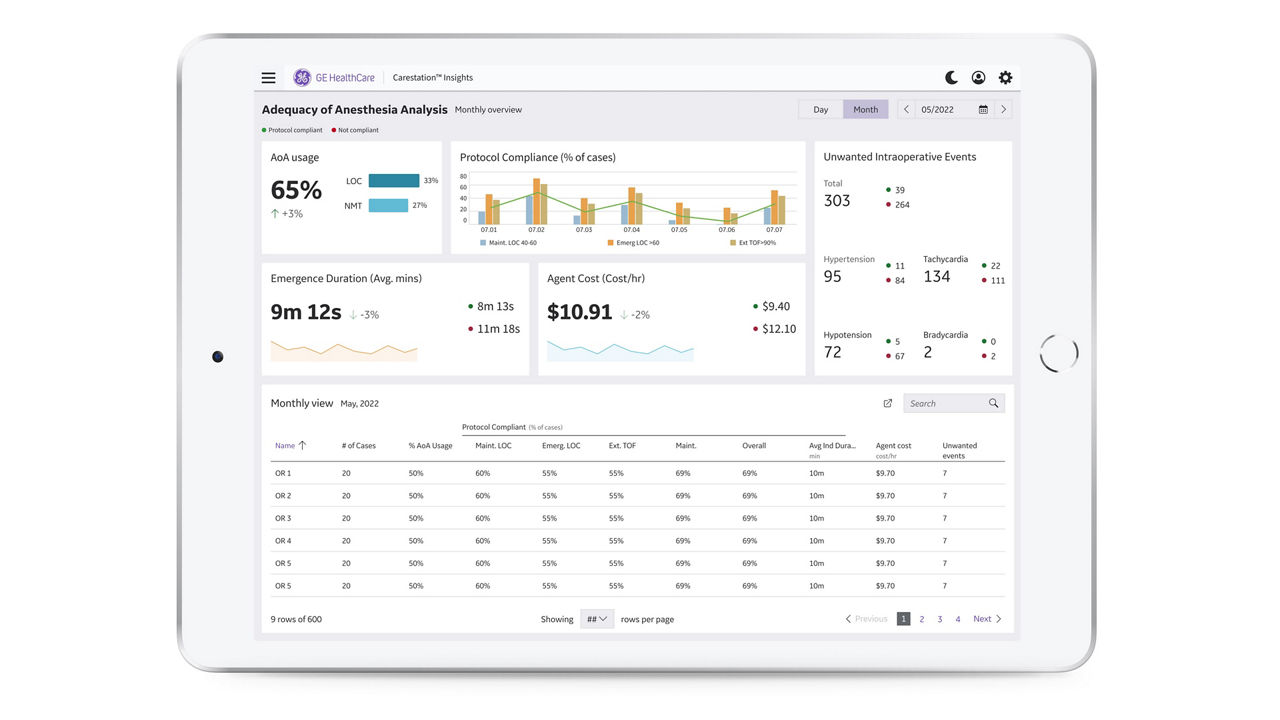This screenshot has width=1280, height=720.
Task: Click the search magnifier icon
Action: [x=993, y=404]
